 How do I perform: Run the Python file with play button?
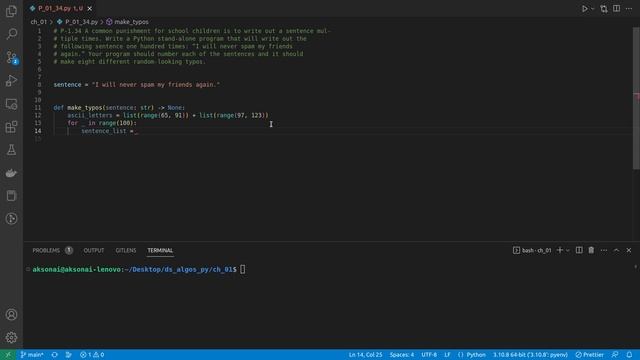pos(584,9)
